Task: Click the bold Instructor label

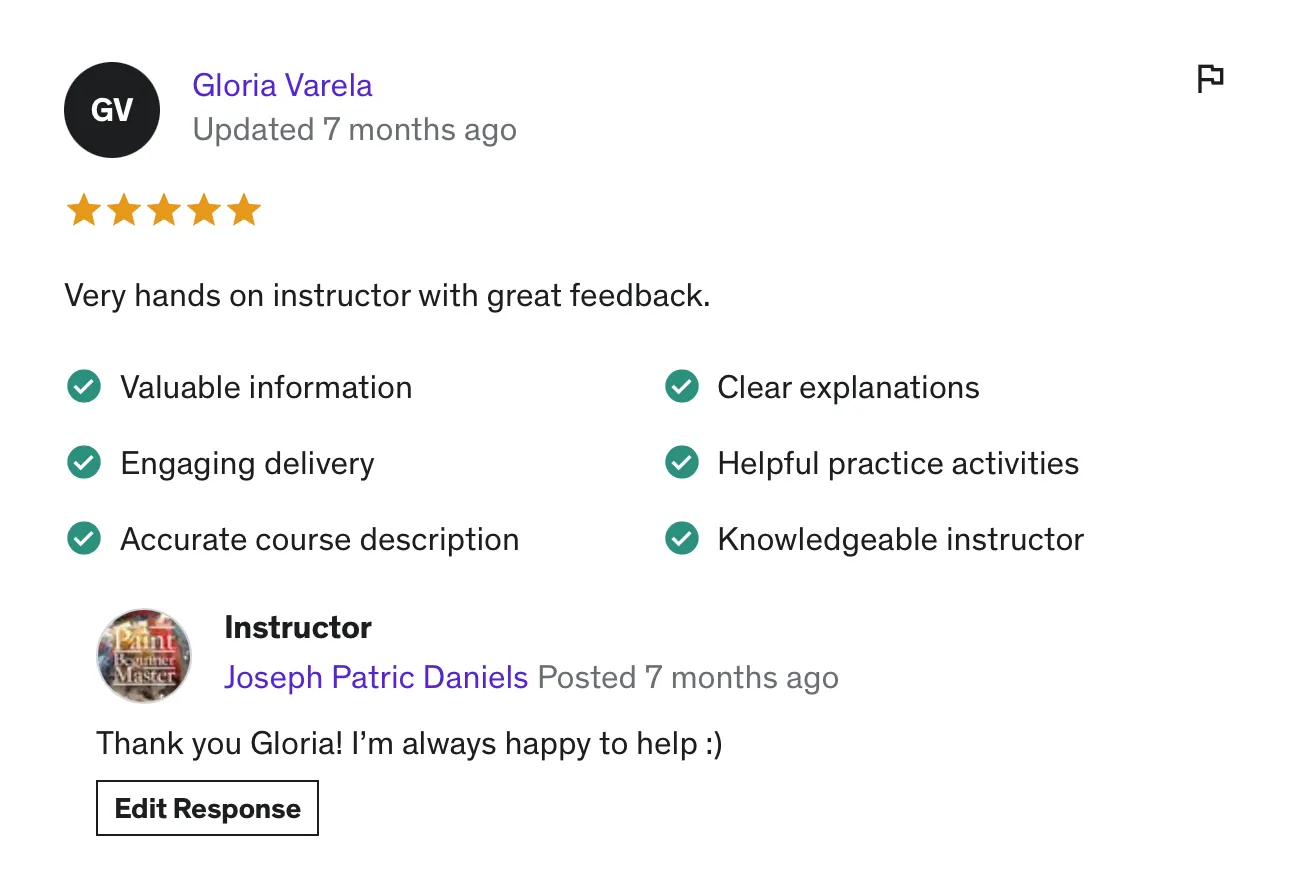Action: point(298,627)
